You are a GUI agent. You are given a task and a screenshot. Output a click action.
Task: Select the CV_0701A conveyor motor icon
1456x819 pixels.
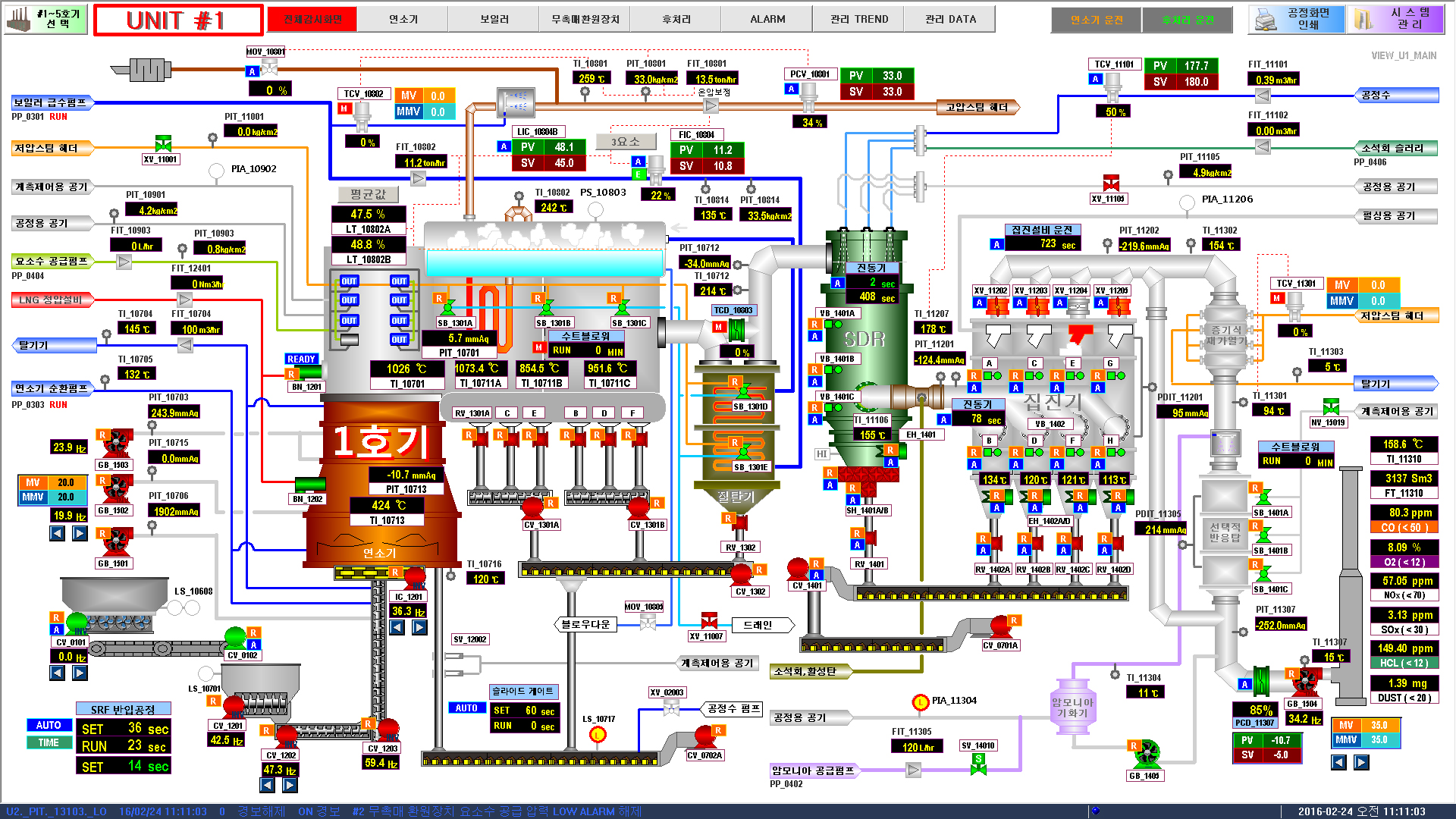[x=1001, y=628]
